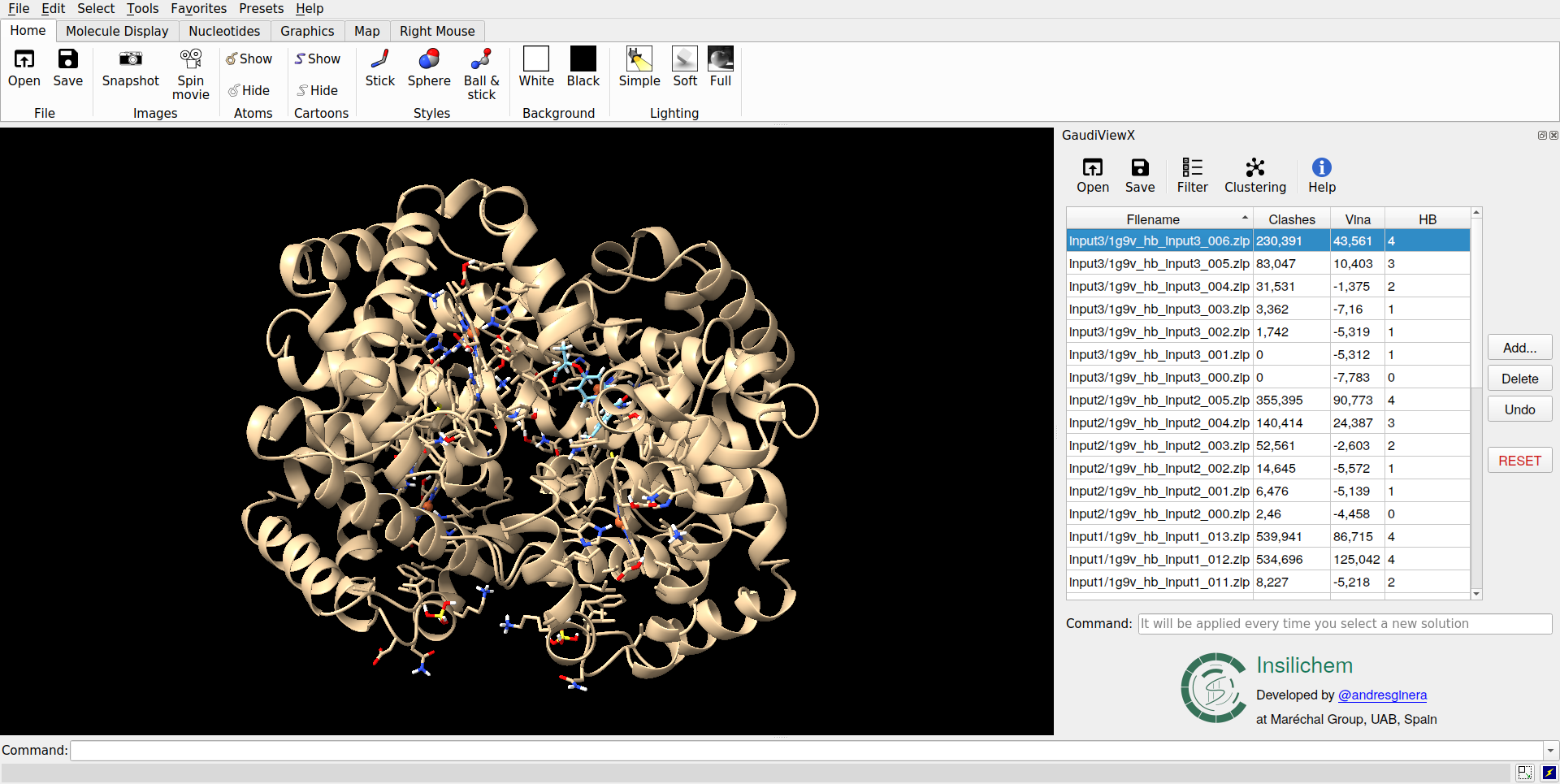Undock the GaudiViewX panel
Screen dimensions: 1560x784
(x=1542, y=136)
